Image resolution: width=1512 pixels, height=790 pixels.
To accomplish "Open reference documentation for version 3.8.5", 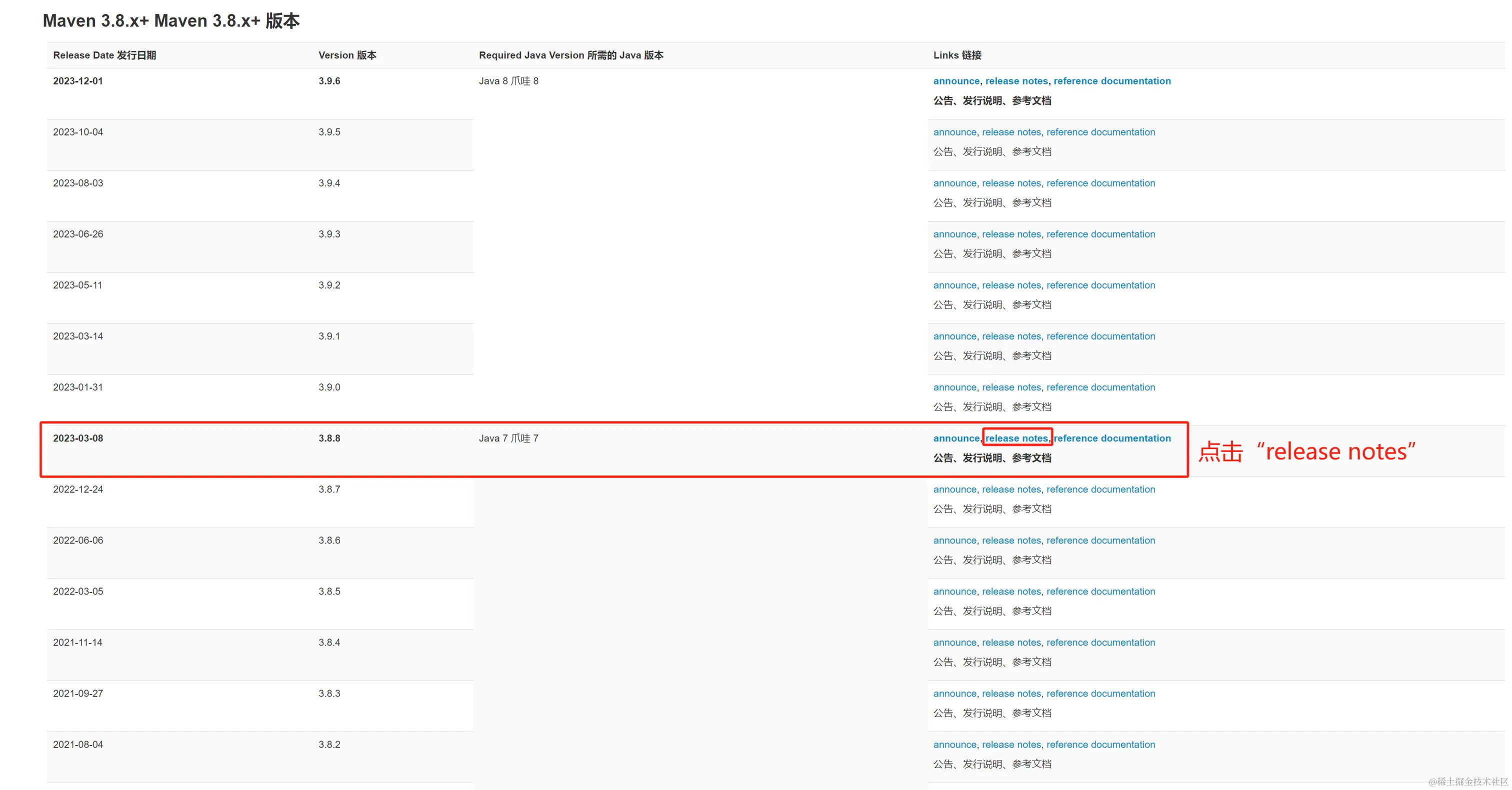I will coord(1100,591).
